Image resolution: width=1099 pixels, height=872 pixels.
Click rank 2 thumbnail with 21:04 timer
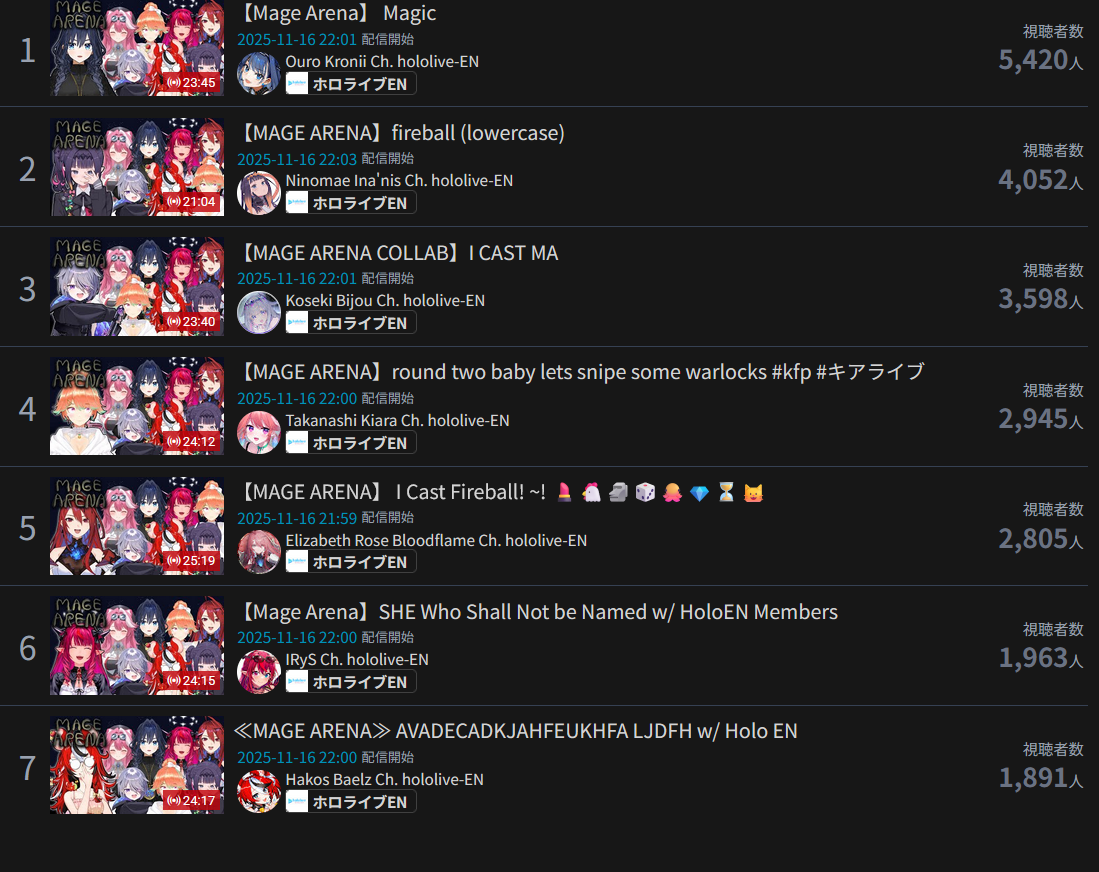[137, 167]
